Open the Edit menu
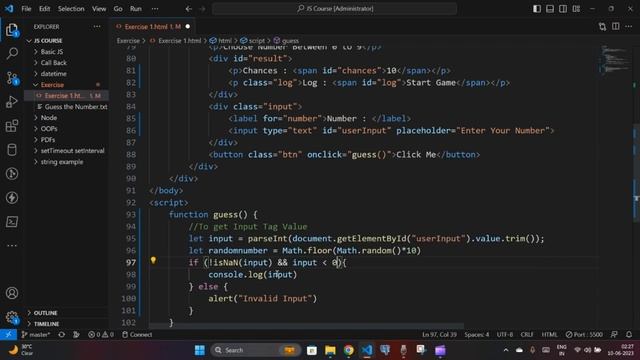The height and width of the screenshot is (360, 640). click(44, 9)
